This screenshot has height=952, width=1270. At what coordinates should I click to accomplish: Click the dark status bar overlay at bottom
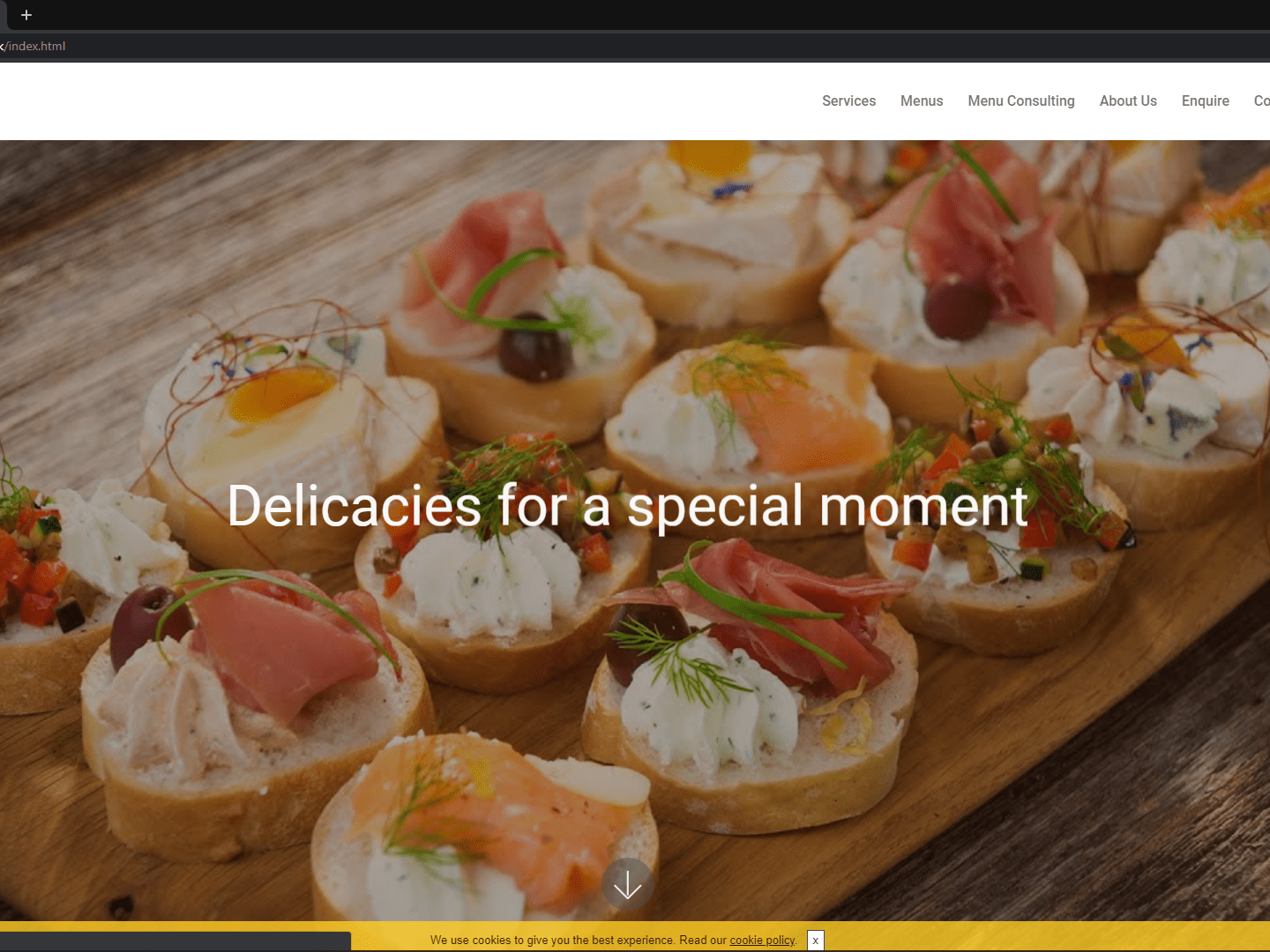coord(176,941)
